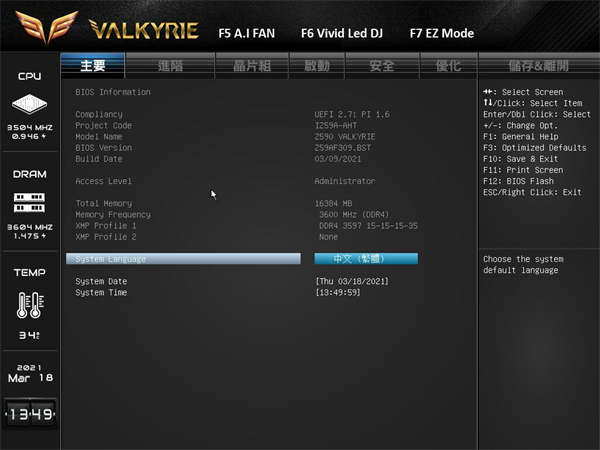Switch to the 進階 (Advanced) tab
This screenshot has width=600, height=450.
point(170,66)
